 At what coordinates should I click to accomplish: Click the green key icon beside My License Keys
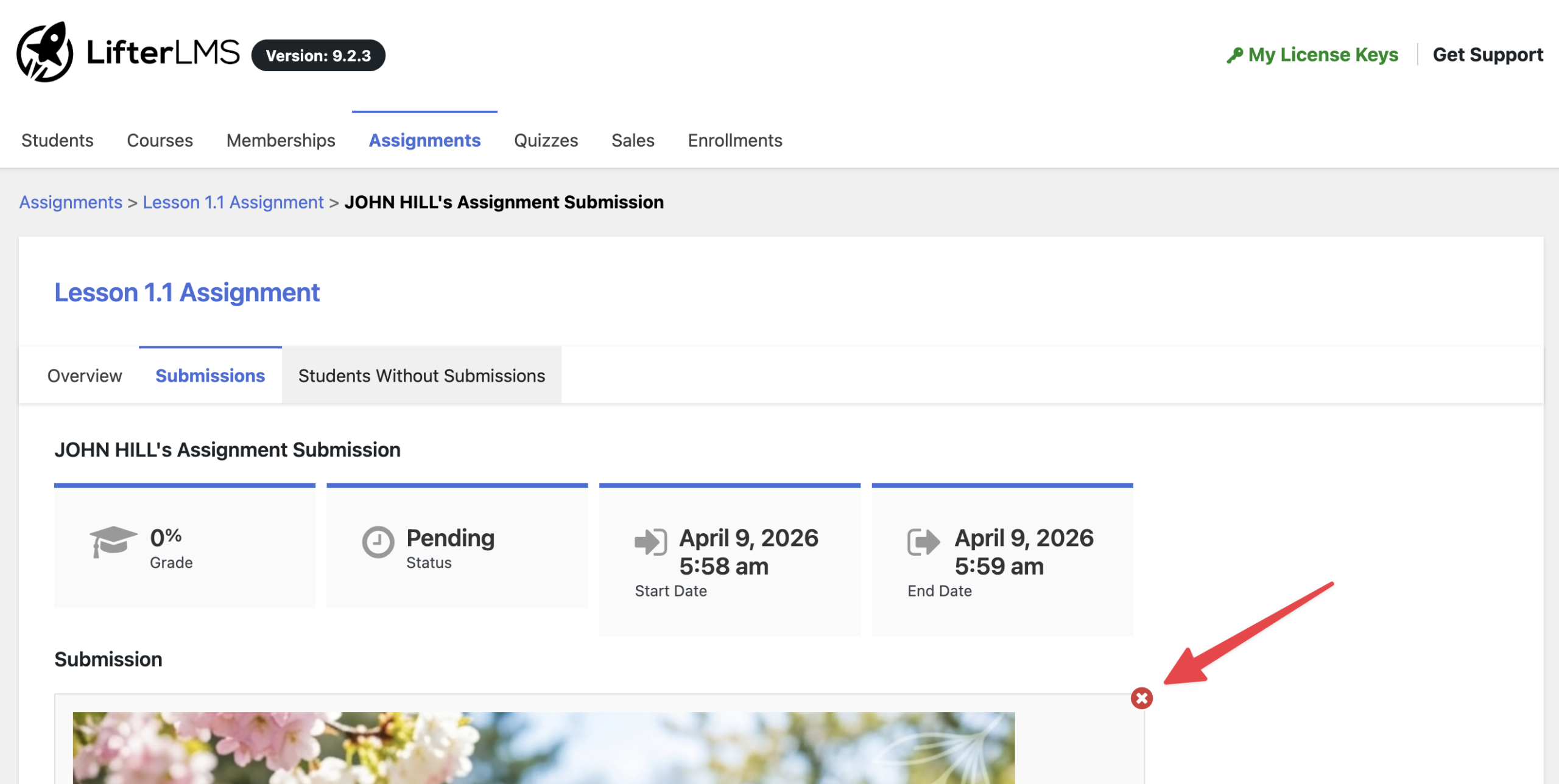pos(1234,55)
